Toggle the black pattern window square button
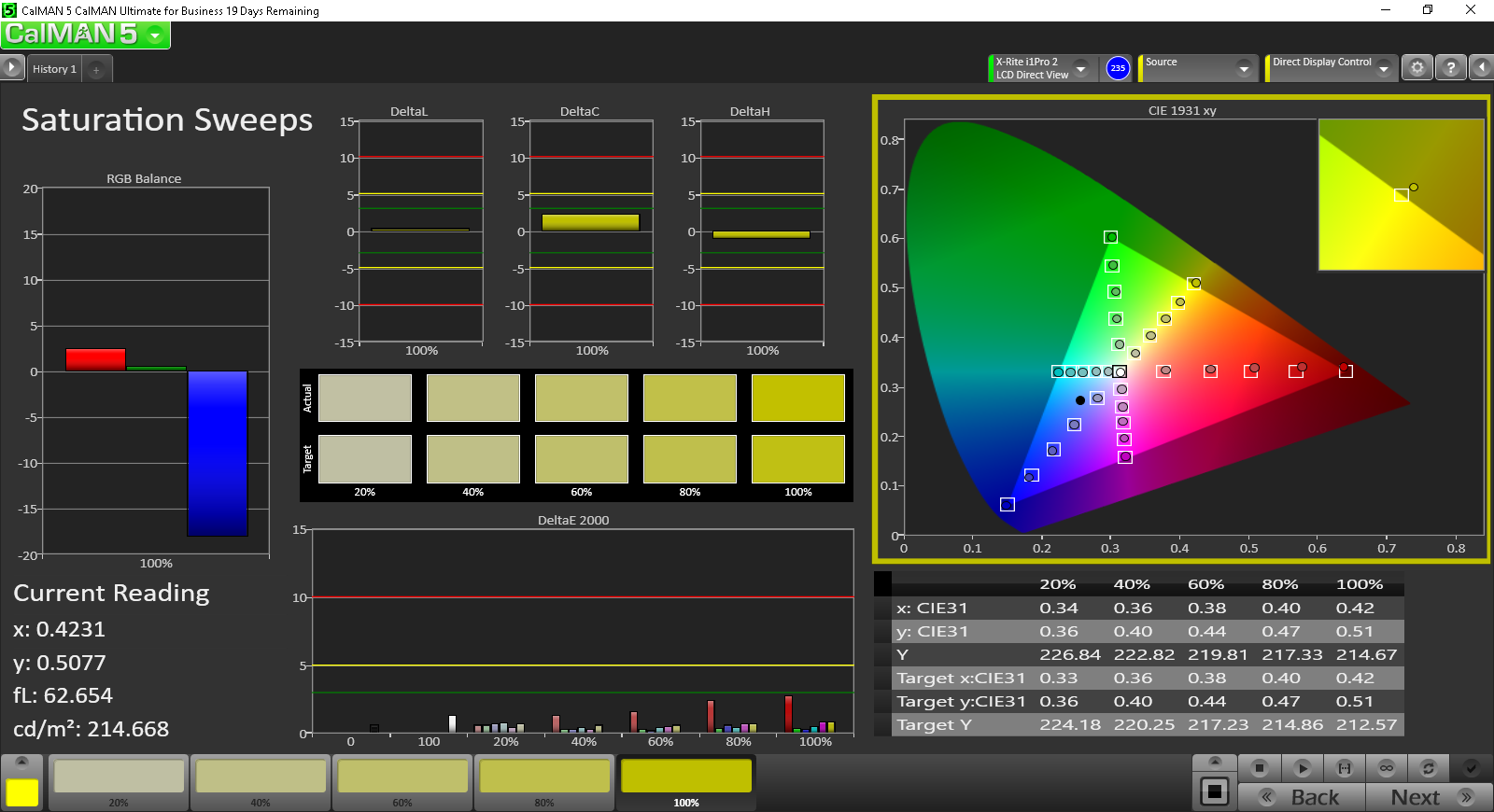This screenshot has width=1494, height=812. pos(1214,791)
